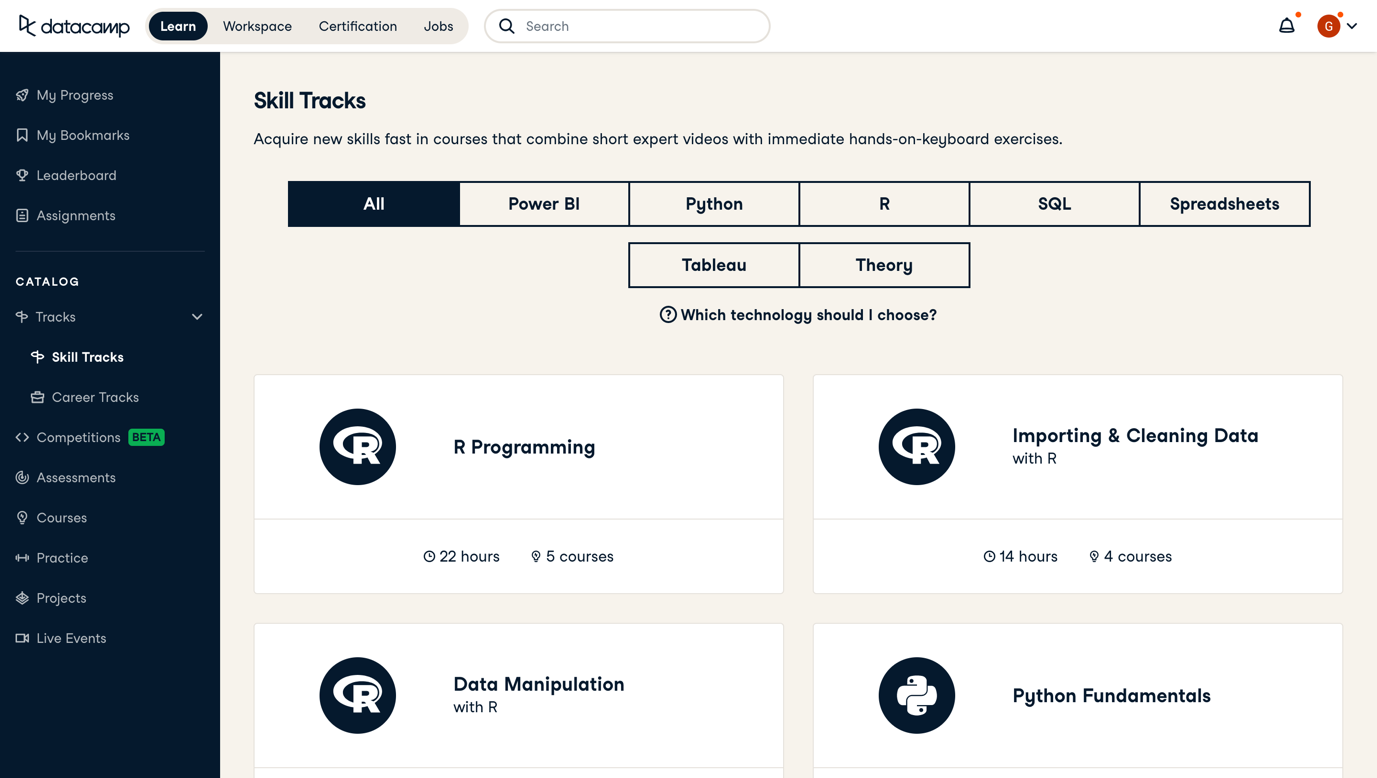Filter skill tracks by Tableau
The image size is (1377, 778).
tap(714, 265)
